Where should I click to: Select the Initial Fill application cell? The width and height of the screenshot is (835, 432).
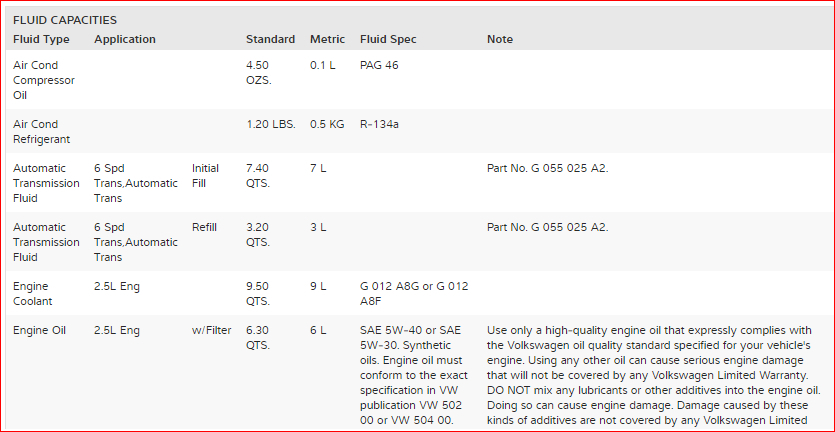[x=205, y=175]
